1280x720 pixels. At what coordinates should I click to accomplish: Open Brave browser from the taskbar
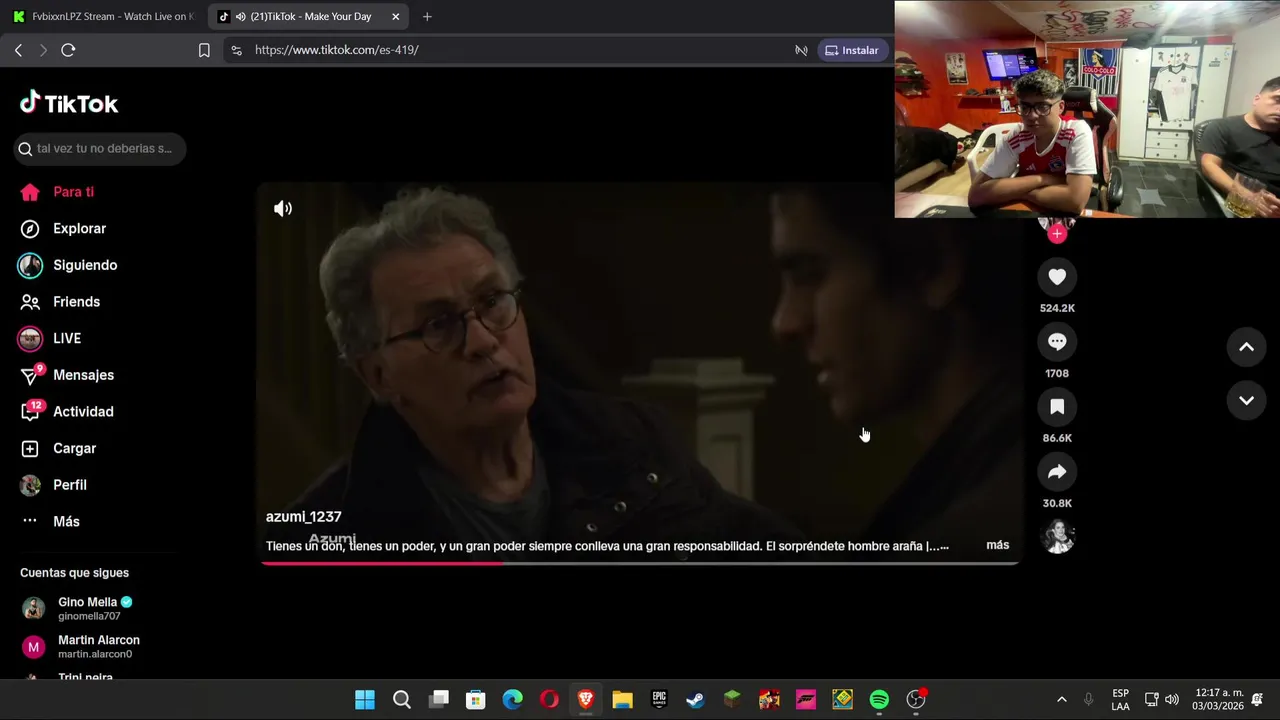[x=586, y=700]
